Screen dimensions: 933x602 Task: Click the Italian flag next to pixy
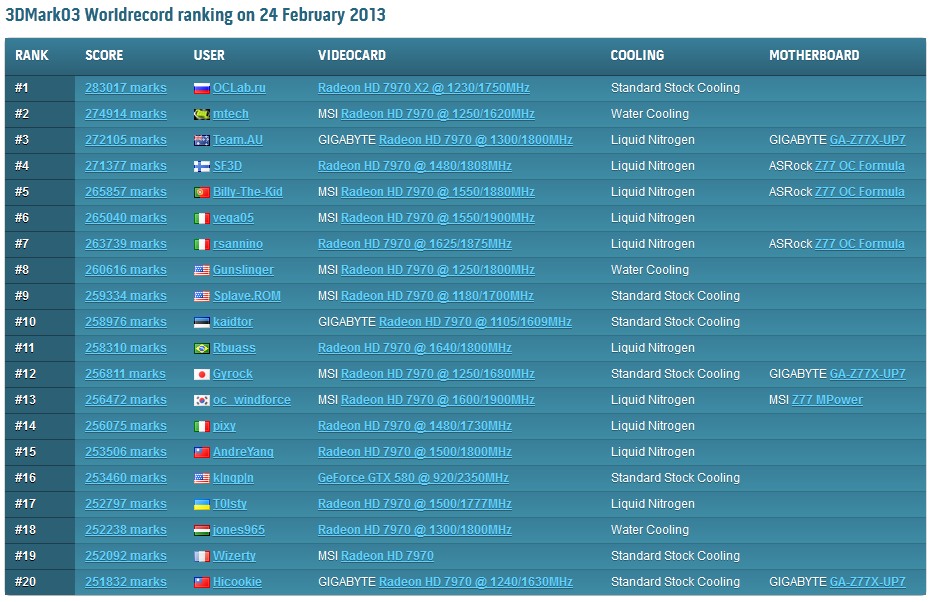(202, 426)
